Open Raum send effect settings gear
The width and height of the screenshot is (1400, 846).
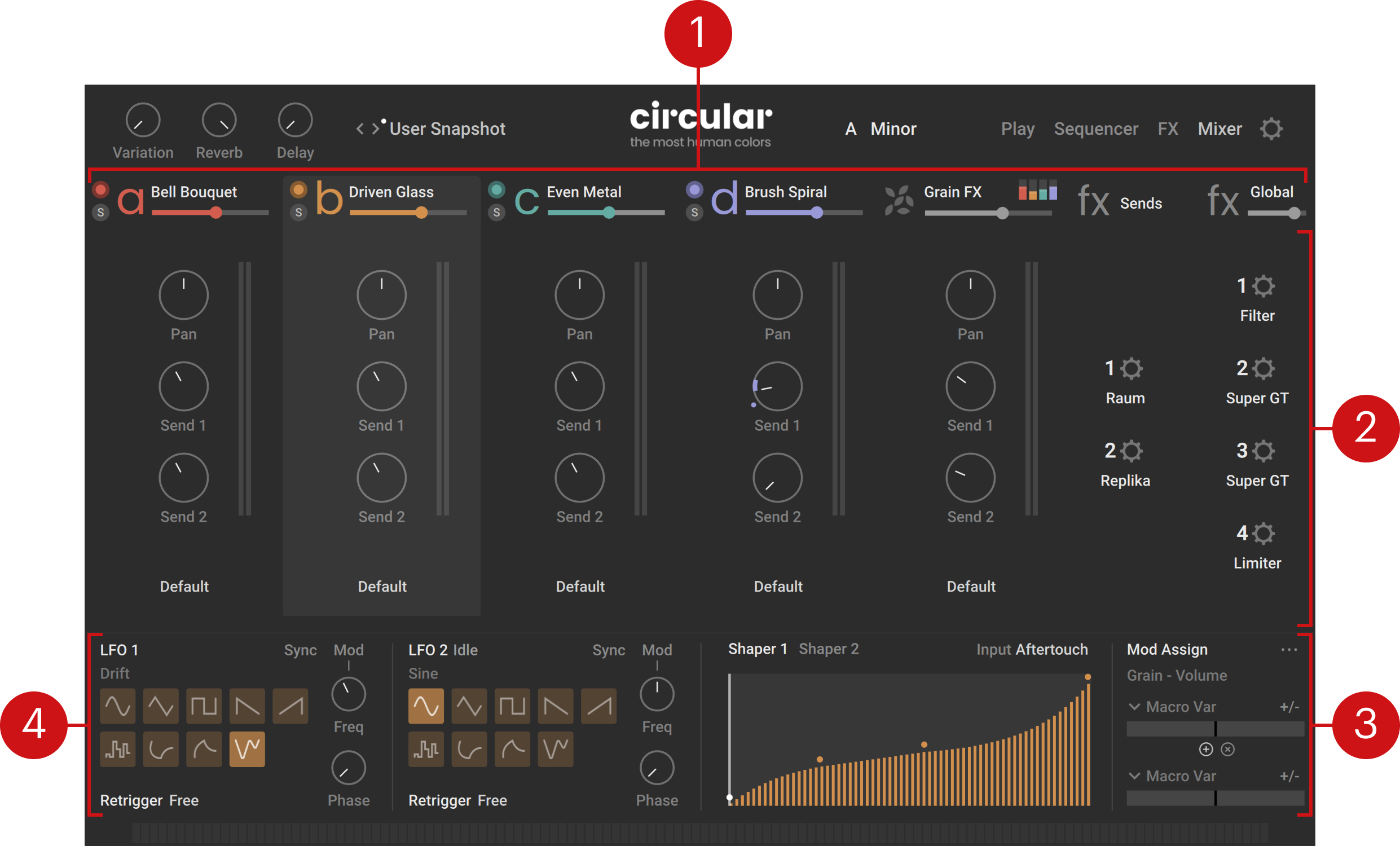(1132, 369)
